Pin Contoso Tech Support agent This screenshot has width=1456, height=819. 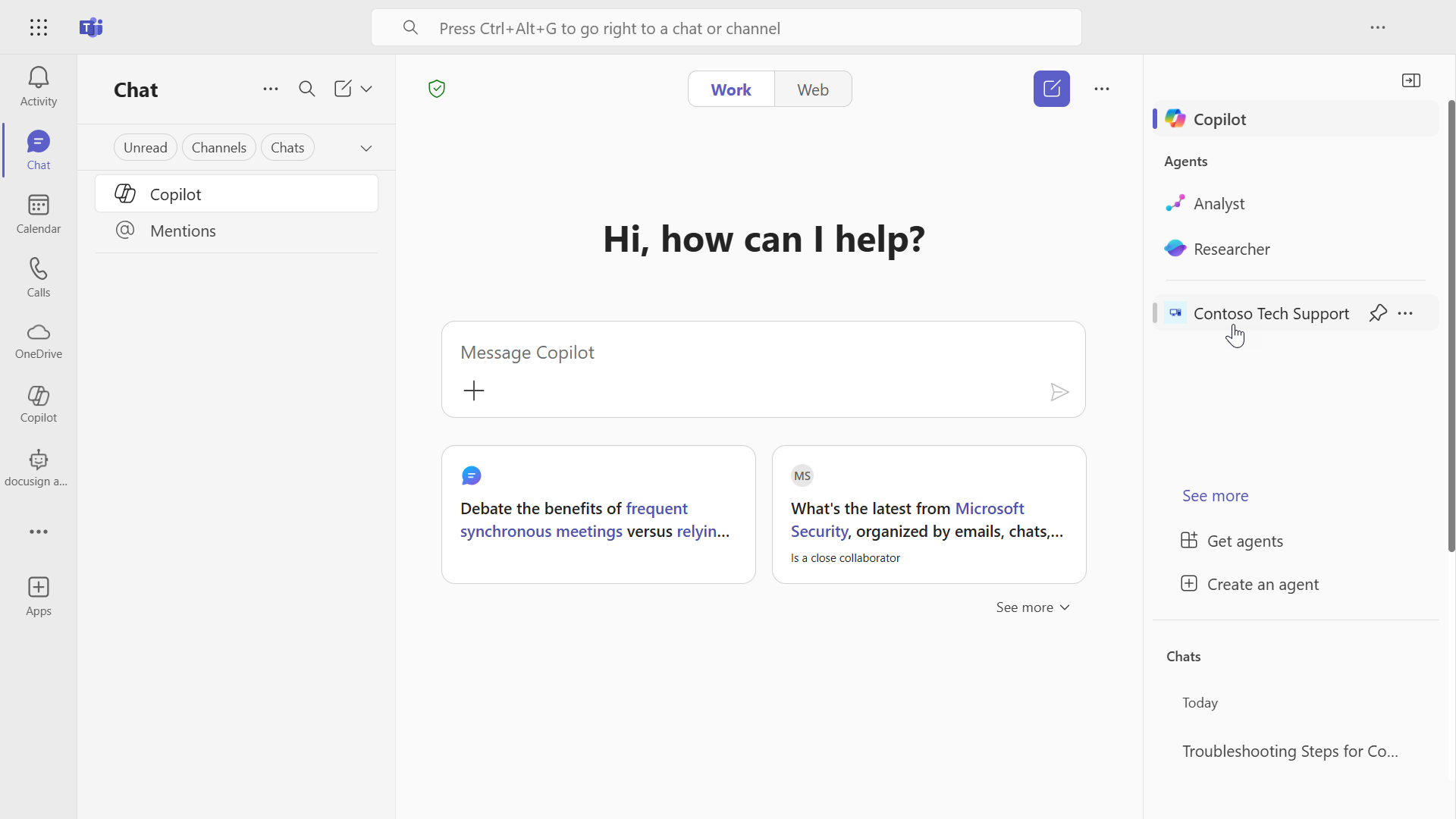coord(1378,313)
